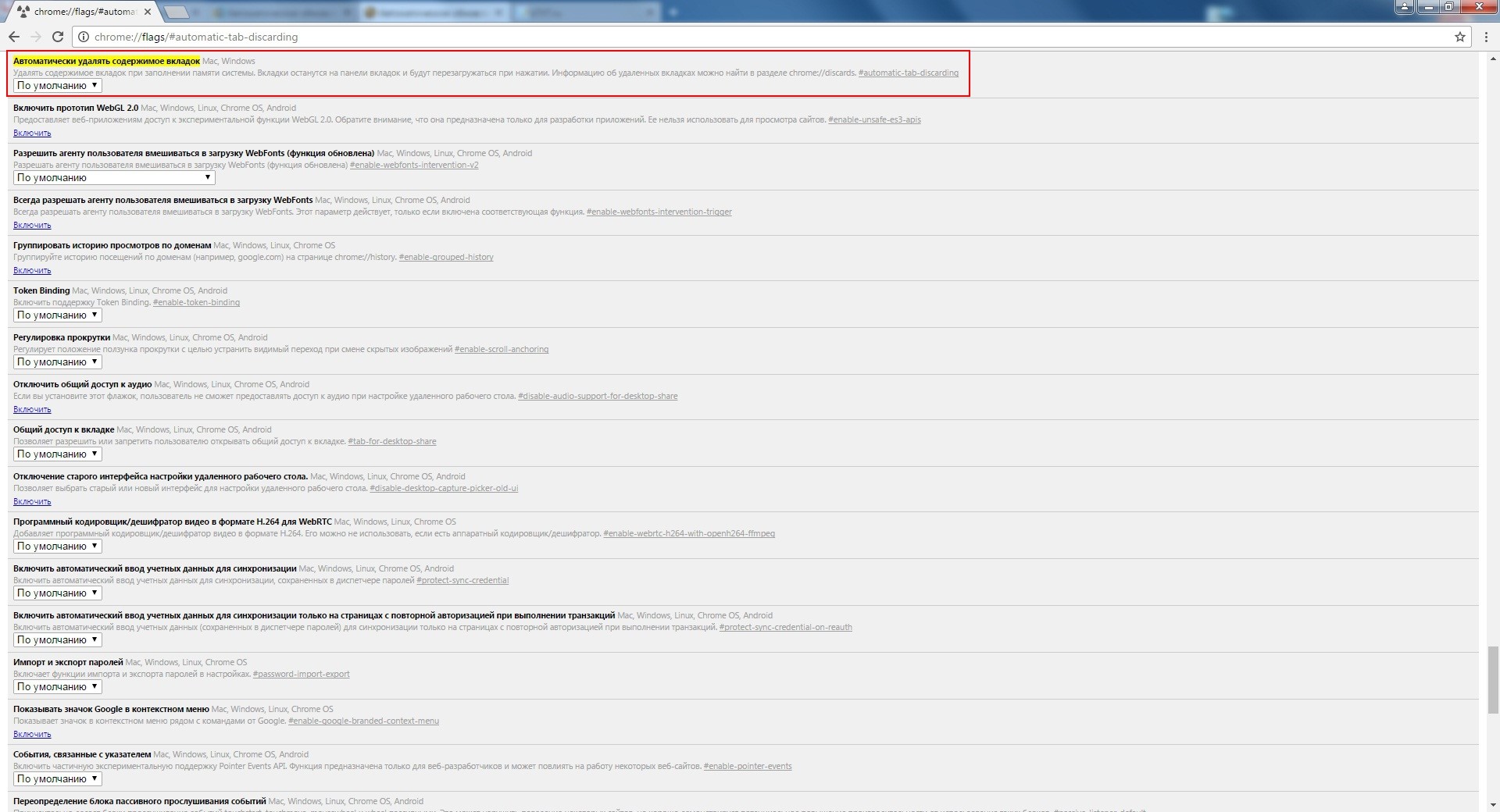The width and height of the screenshot is (1500, 812).
Task: Select heading 'Группировать историю просмотров по доменам'
Action: coord(112,245)
